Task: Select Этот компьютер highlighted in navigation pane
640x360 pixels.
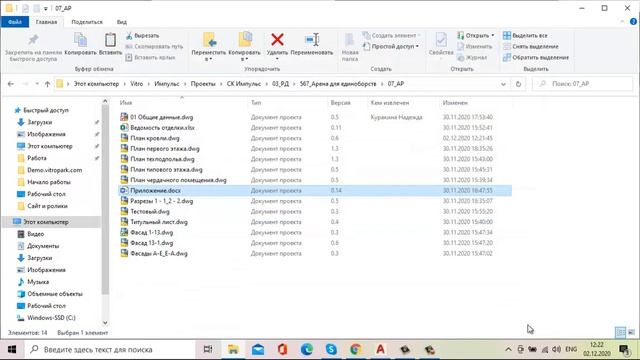Action: (x=46, y=222)
